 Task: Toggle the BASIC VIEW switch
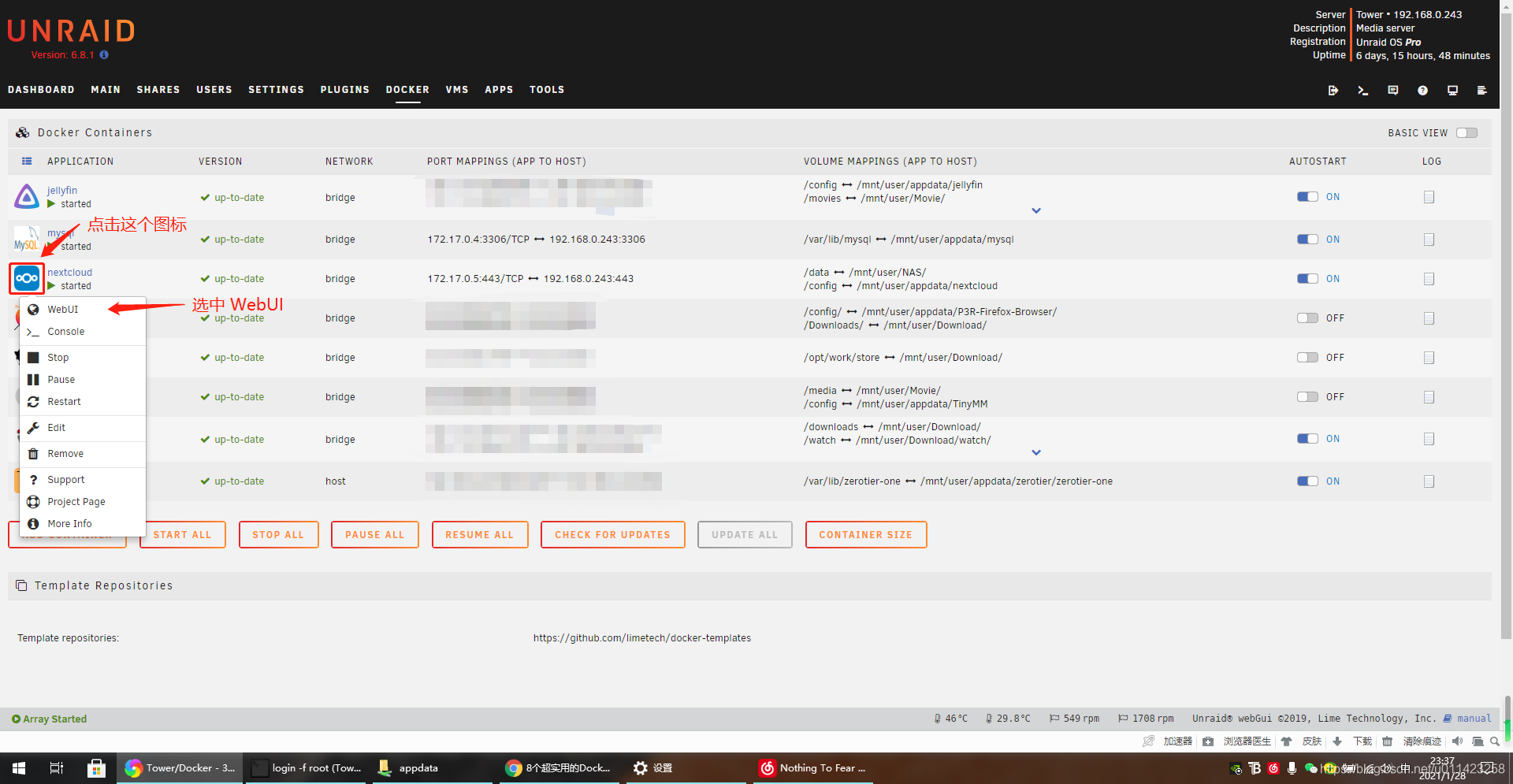(1467, 133)
